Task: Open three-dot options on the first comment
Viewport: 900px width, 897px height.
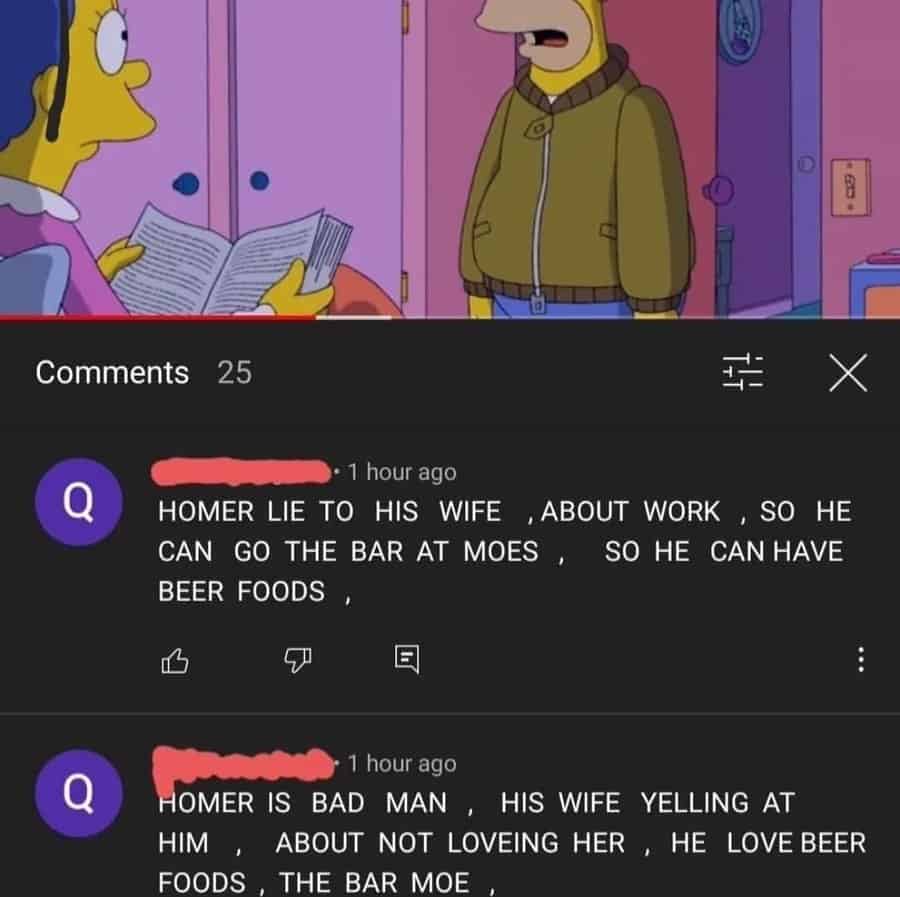Action: point(860,659)
